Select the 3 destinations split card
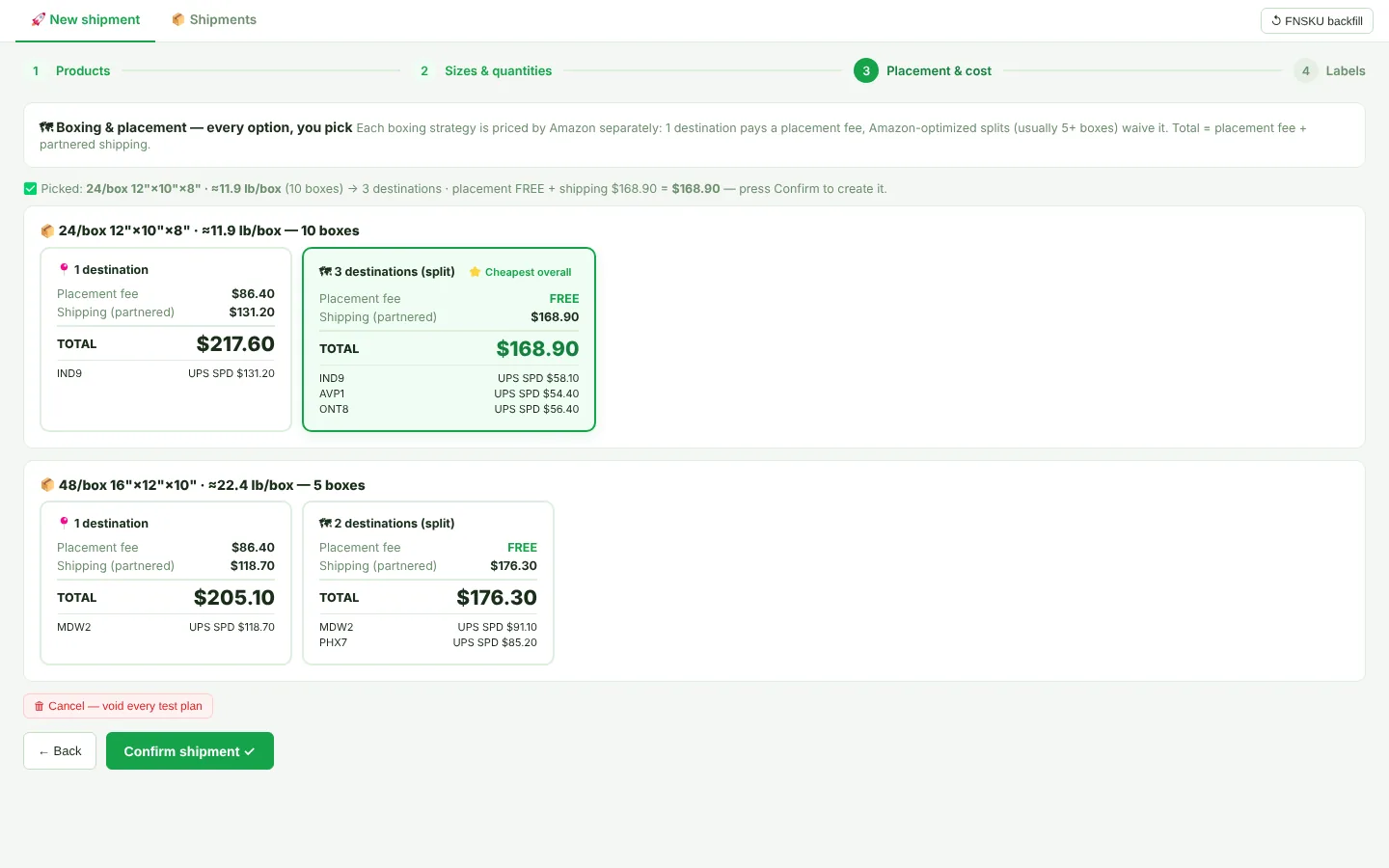This screenshot has width=1389, height=868. [x=449, y=339]
